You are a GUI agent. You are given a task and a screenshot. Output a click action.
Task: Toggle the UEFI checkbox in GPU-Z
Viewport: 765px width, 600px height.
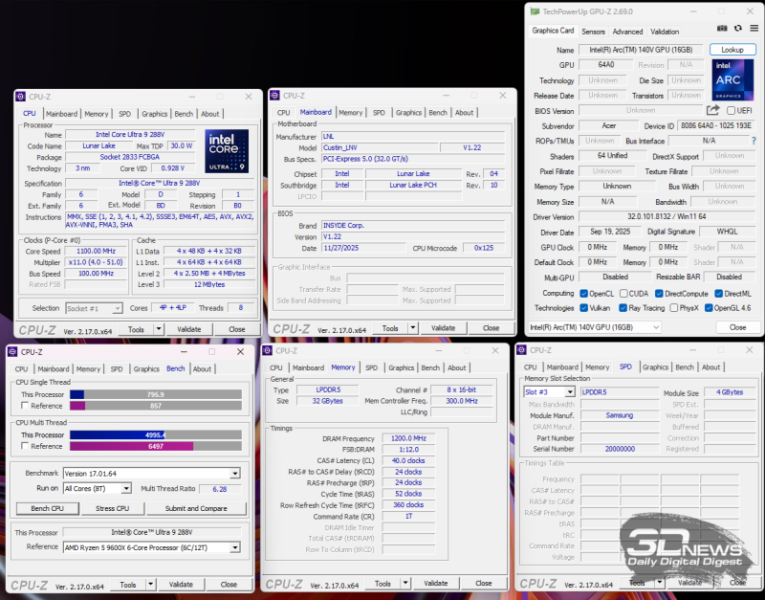pyautogui.click(x=731, y=111)
